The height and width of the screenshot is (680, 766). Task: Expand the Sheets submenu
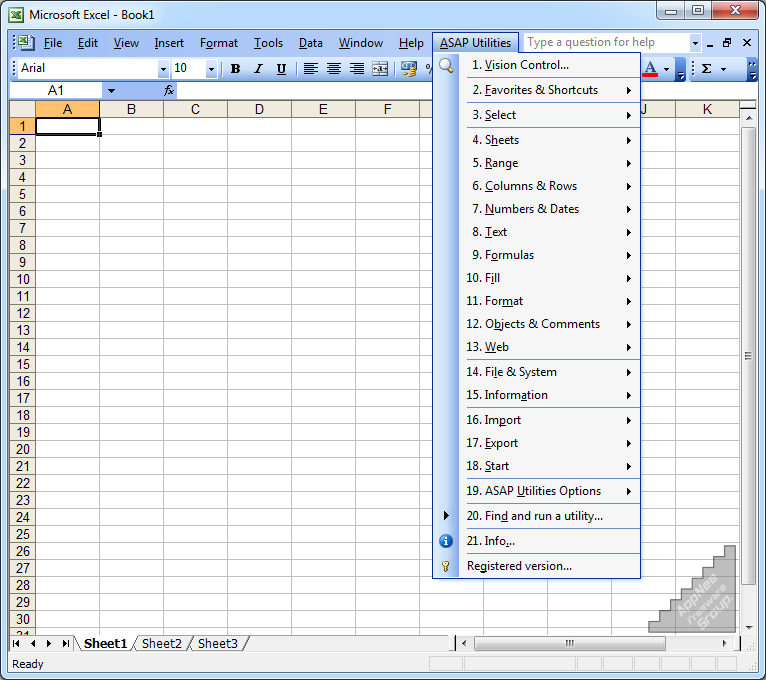(550, 140)
